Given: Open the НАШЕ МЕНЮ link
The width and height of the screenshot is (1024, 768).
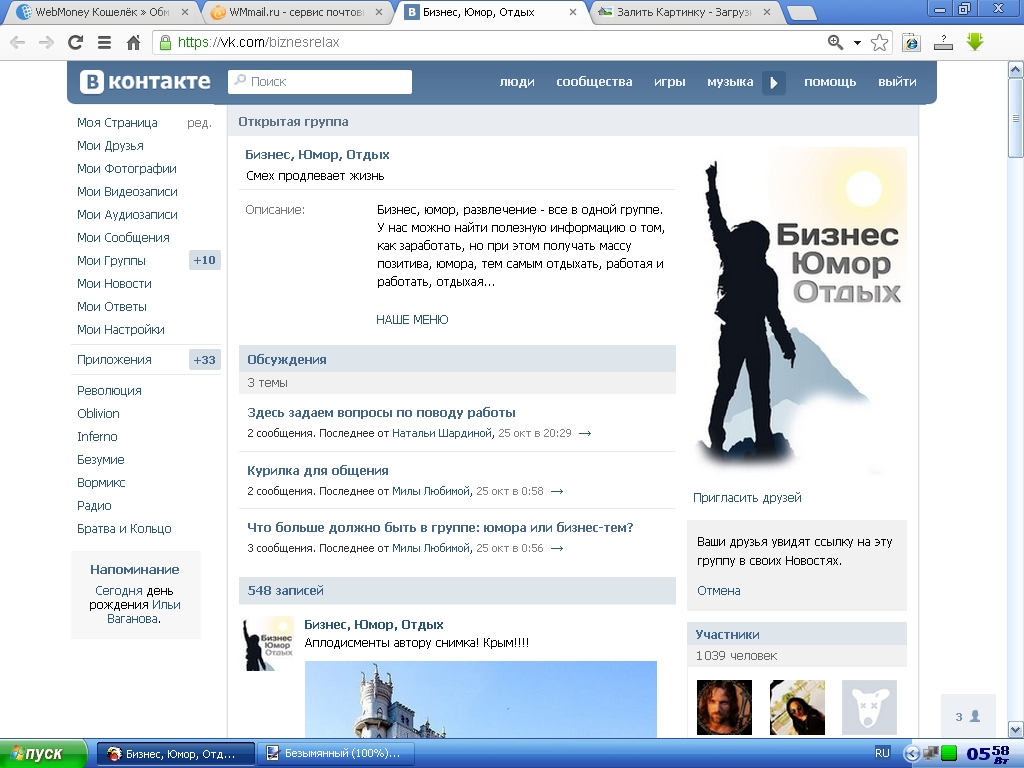Looking at the screenshot, I should point(412,320).
